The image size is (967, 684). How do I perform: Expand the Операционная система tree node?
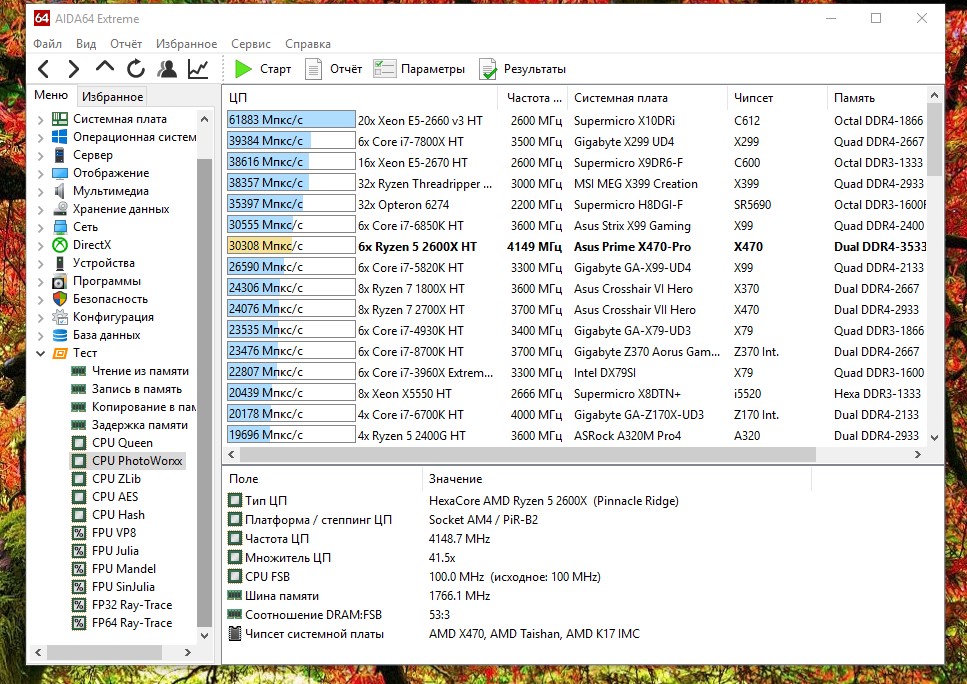pos(41,138)
